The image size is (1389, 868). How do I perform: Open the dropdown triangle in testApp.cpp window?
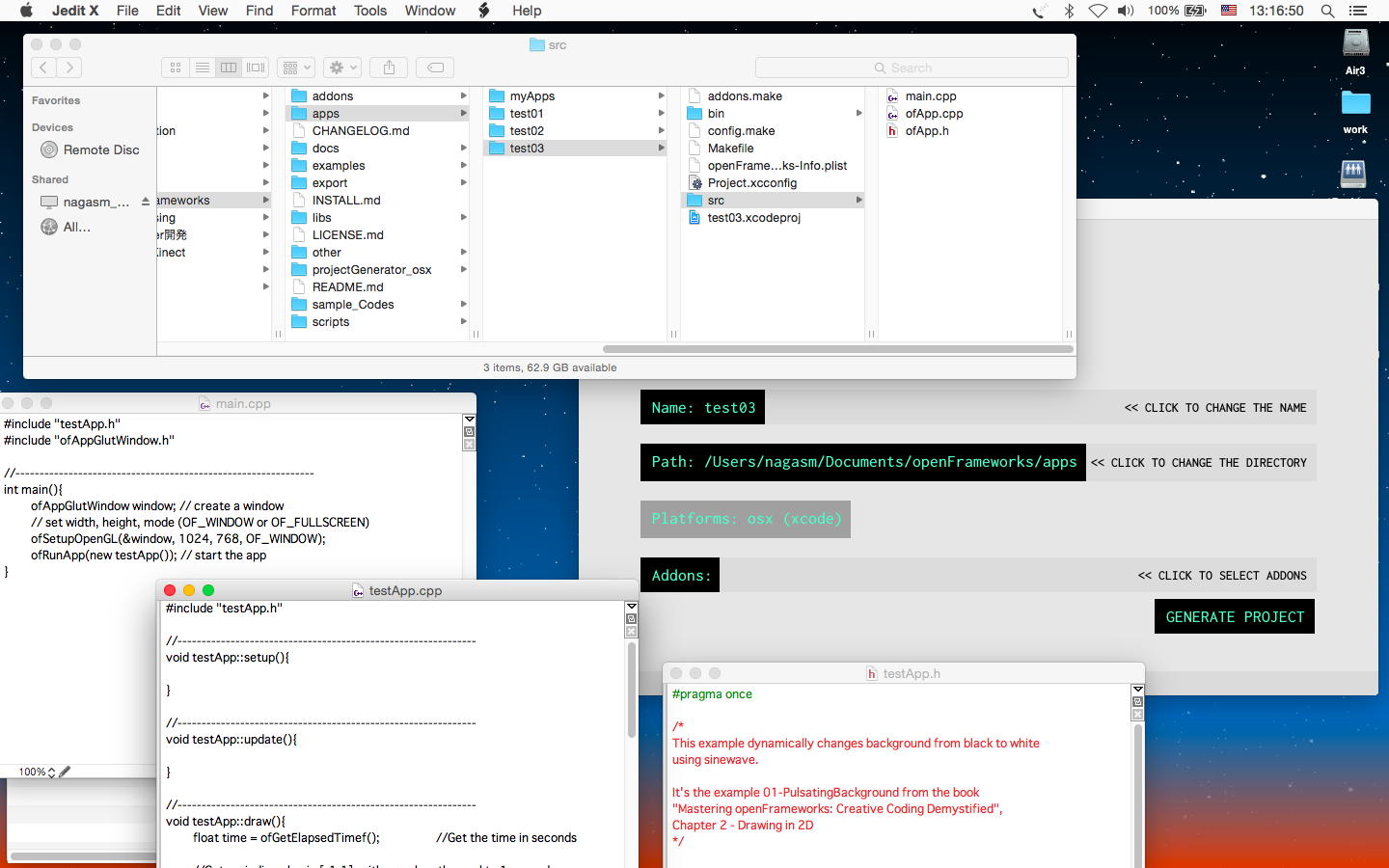tap(632, 607)
